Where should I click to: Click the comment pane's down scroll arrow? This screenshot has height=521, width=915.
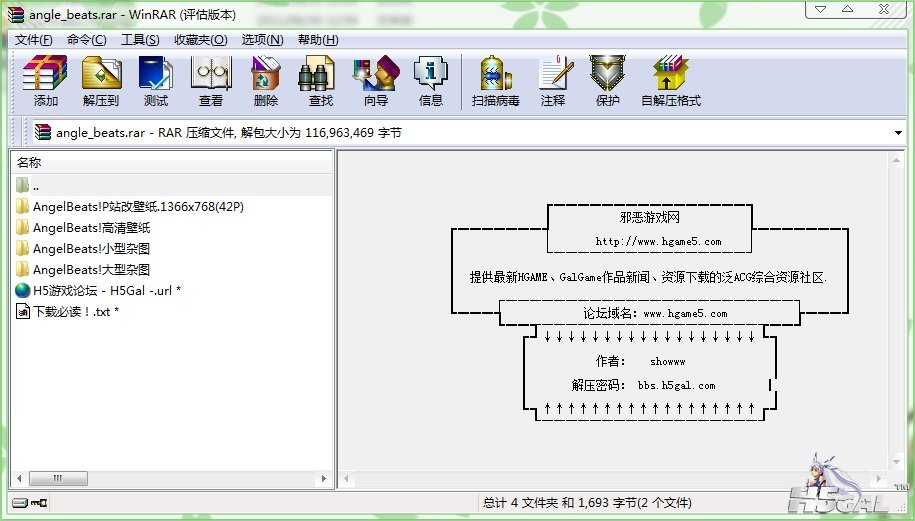(x=897, y=463)
